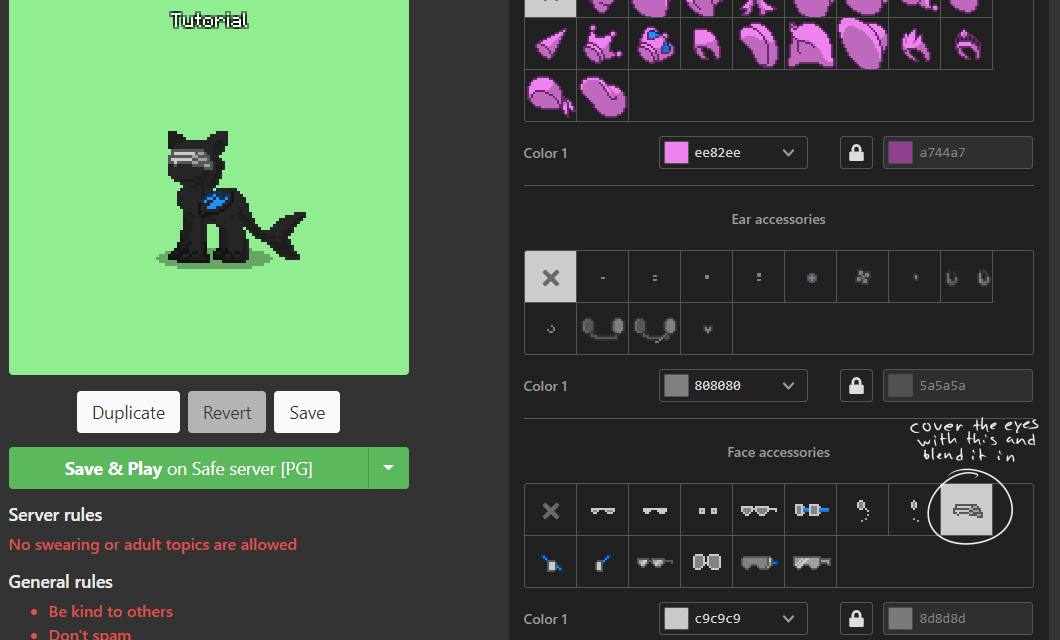The height and width of the screenshot is (640, 1060).
Task: Toggle the lock for the ee82ee color
Action: point(856,153)
